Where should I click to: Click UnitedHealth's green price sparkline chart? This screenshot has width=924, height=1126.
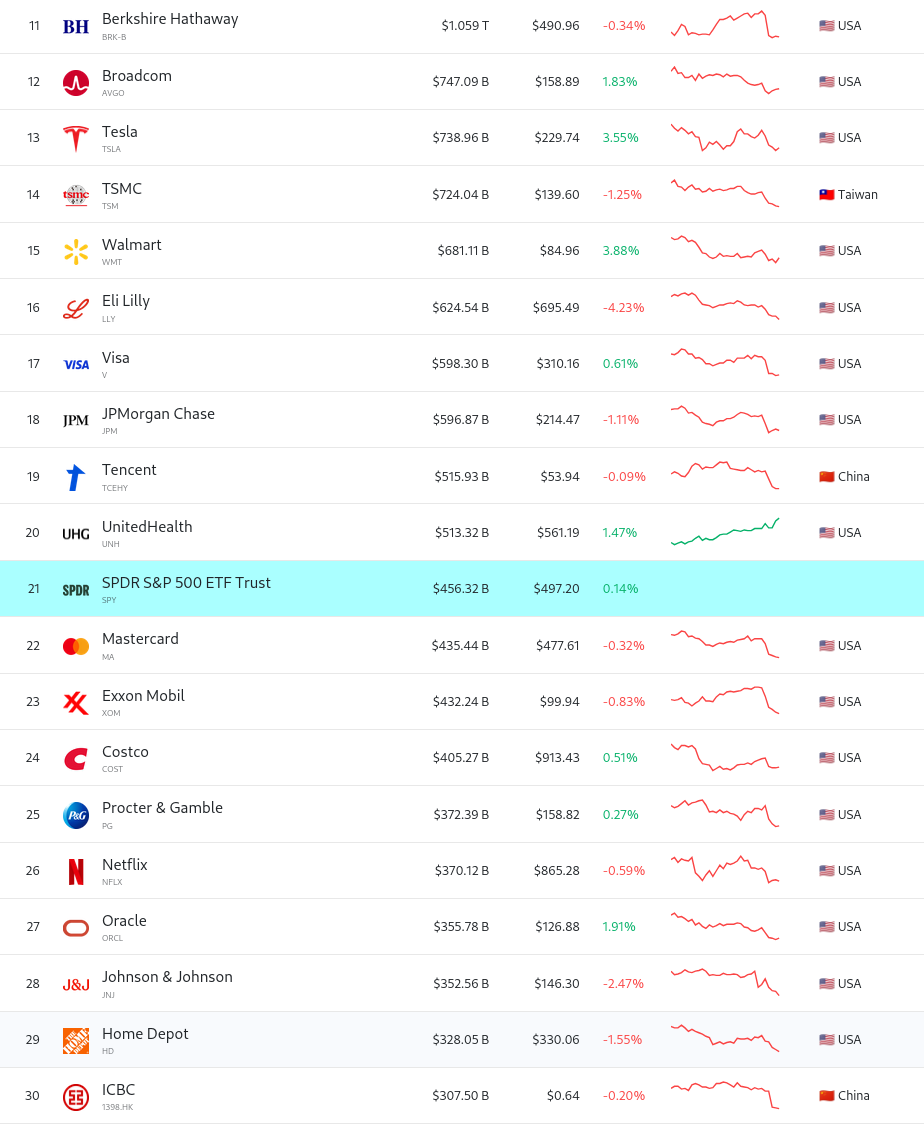click(725, 531)
